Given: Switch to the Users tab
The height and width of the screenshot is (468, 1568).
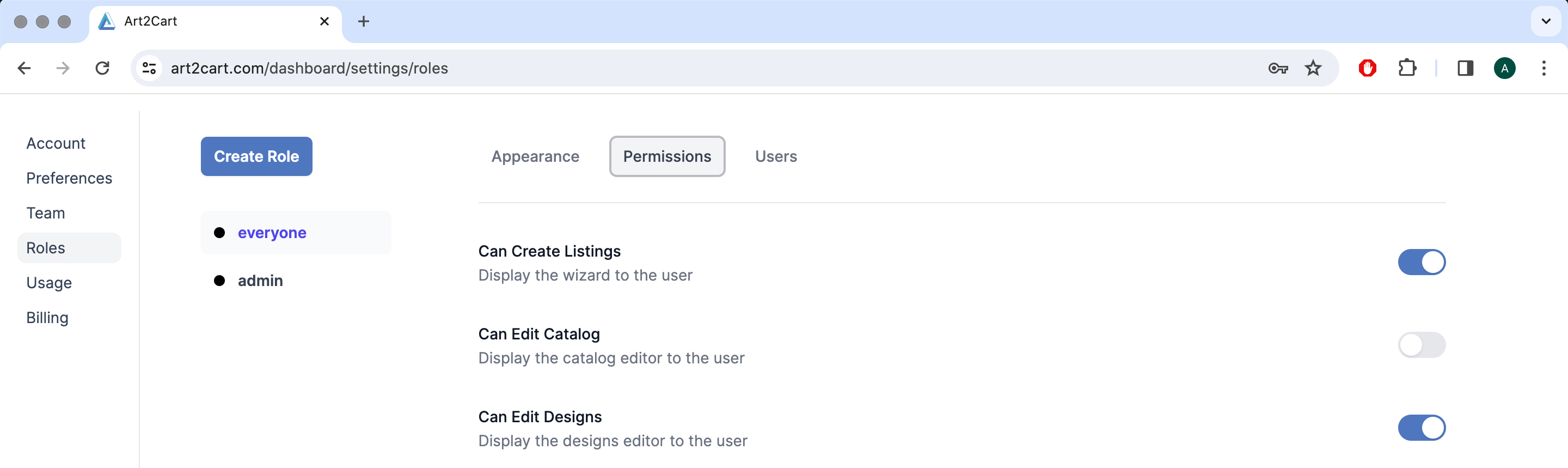Looking at the screenshot, I should pyautogui.click(x=775, y=156).
